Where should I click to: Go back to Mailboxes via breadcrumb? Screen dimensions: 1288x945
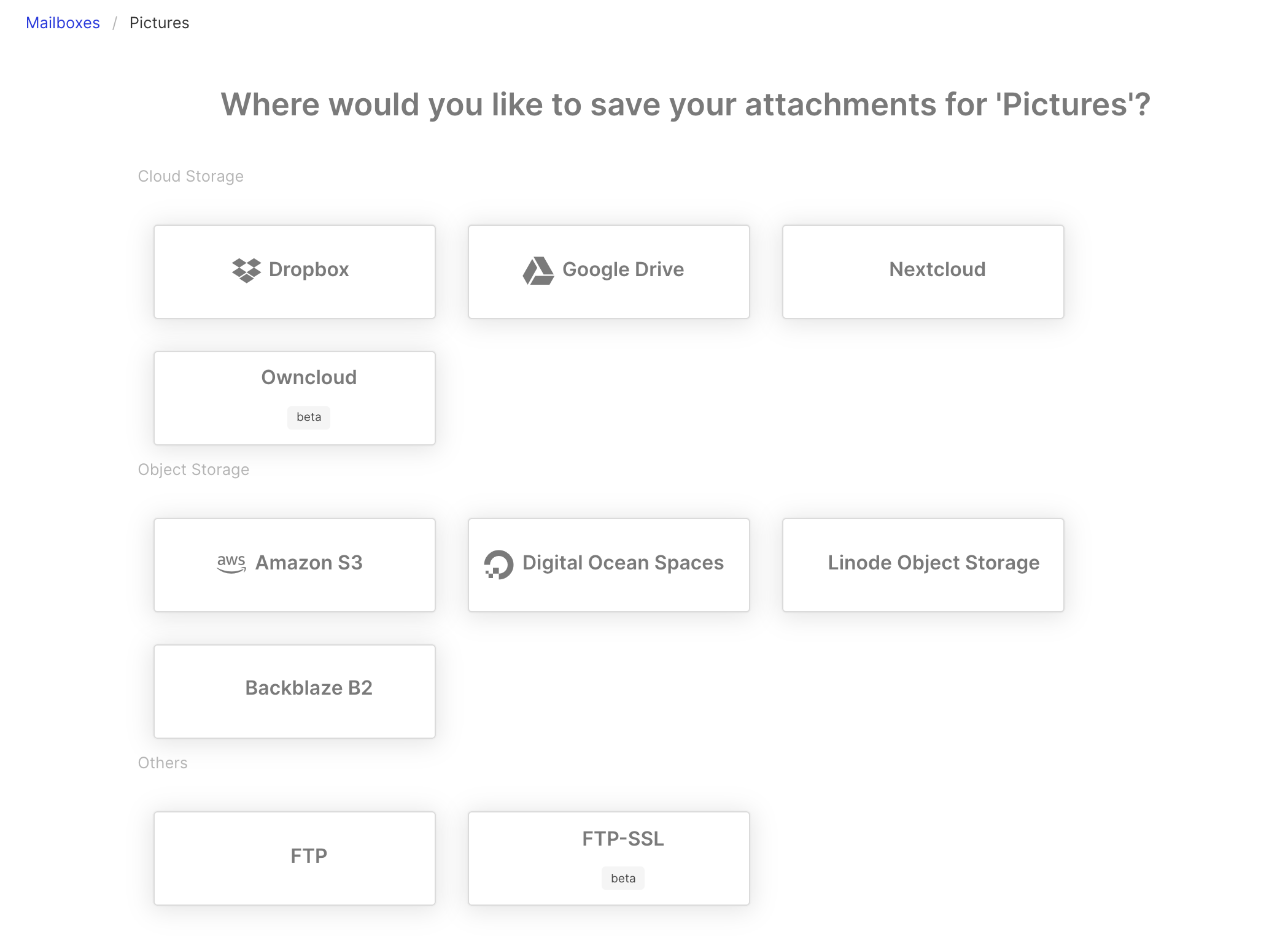click(x=63, y=23)
